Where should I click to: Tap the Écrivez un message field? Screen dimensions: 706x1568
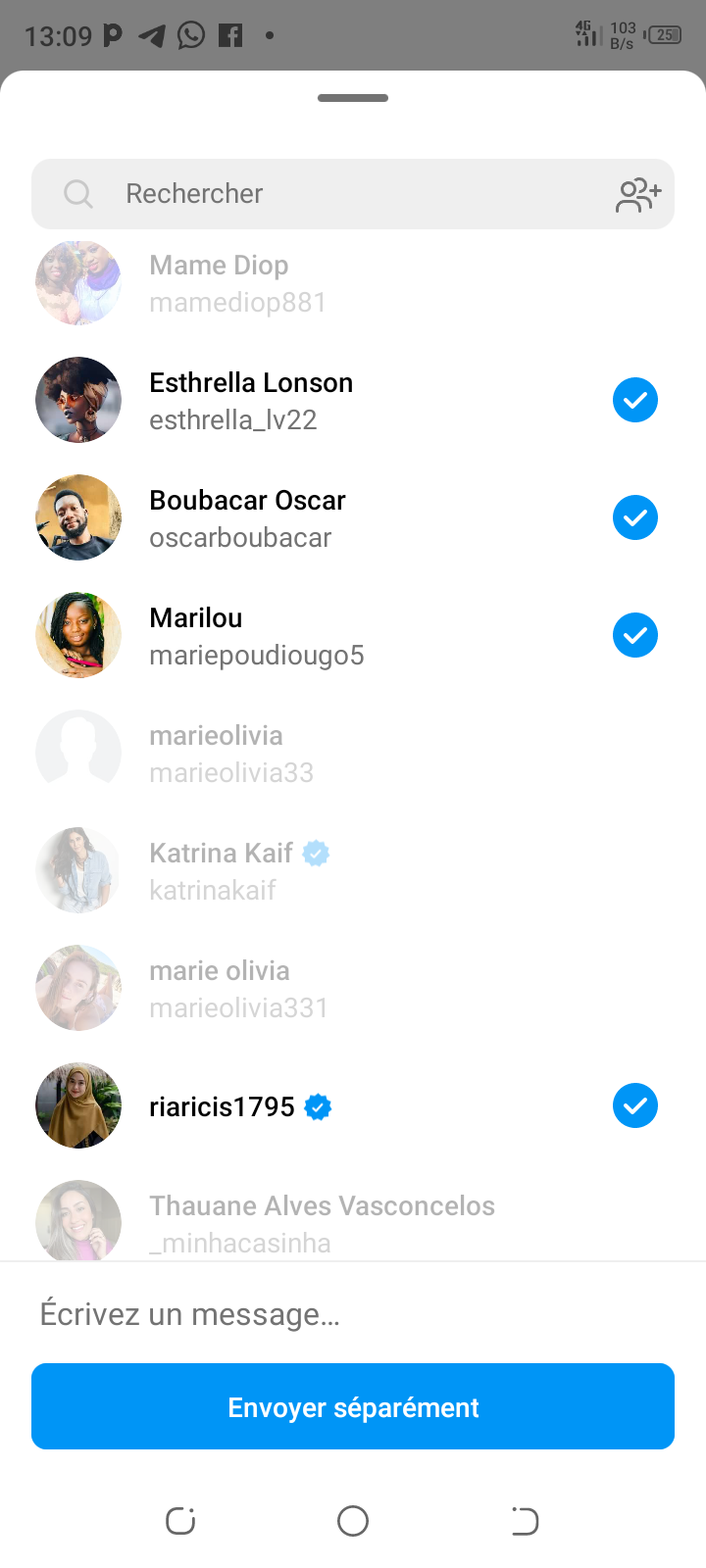(353, 1314)
